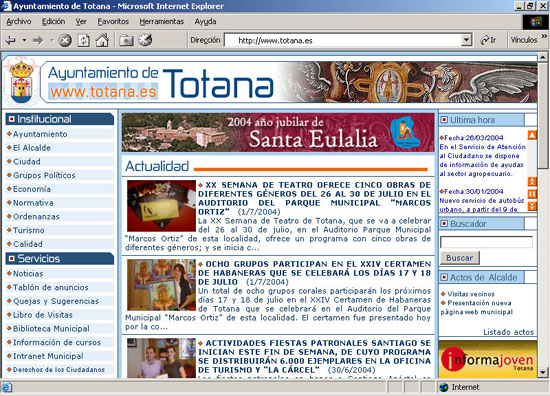The height and width of the screenshot is (396, 550).
Task: Open Intranet Municipal link
Action: pos(48,356)
